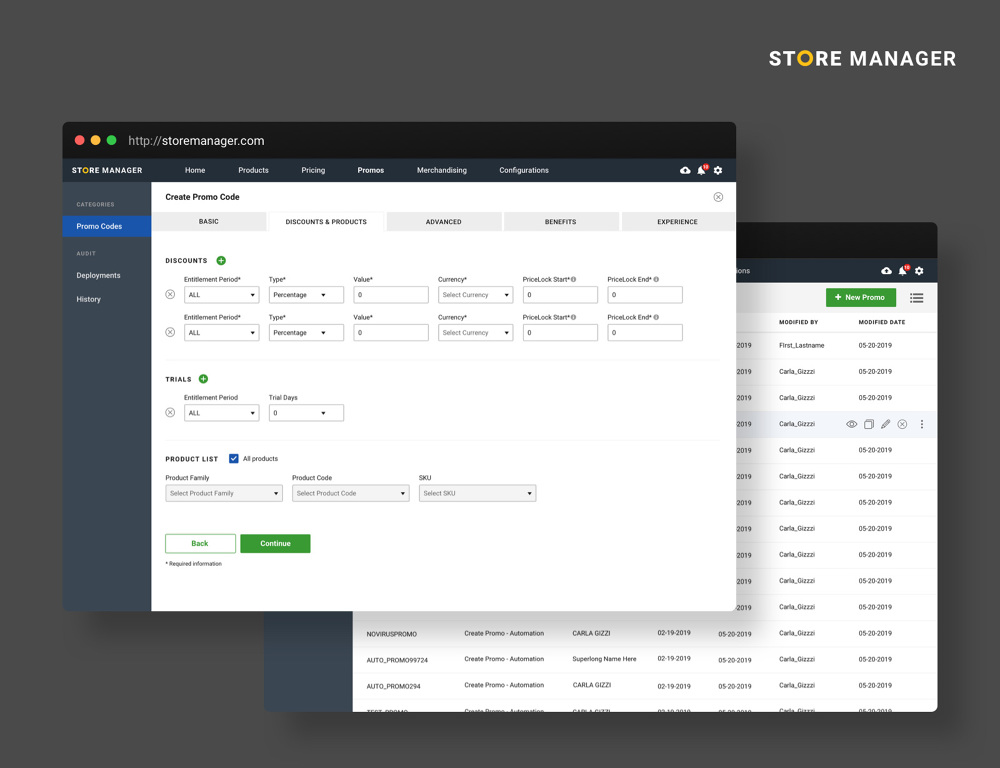The image size is (1000, 768).
Task: Open settings gear in front window
Action: coord(718,170)
